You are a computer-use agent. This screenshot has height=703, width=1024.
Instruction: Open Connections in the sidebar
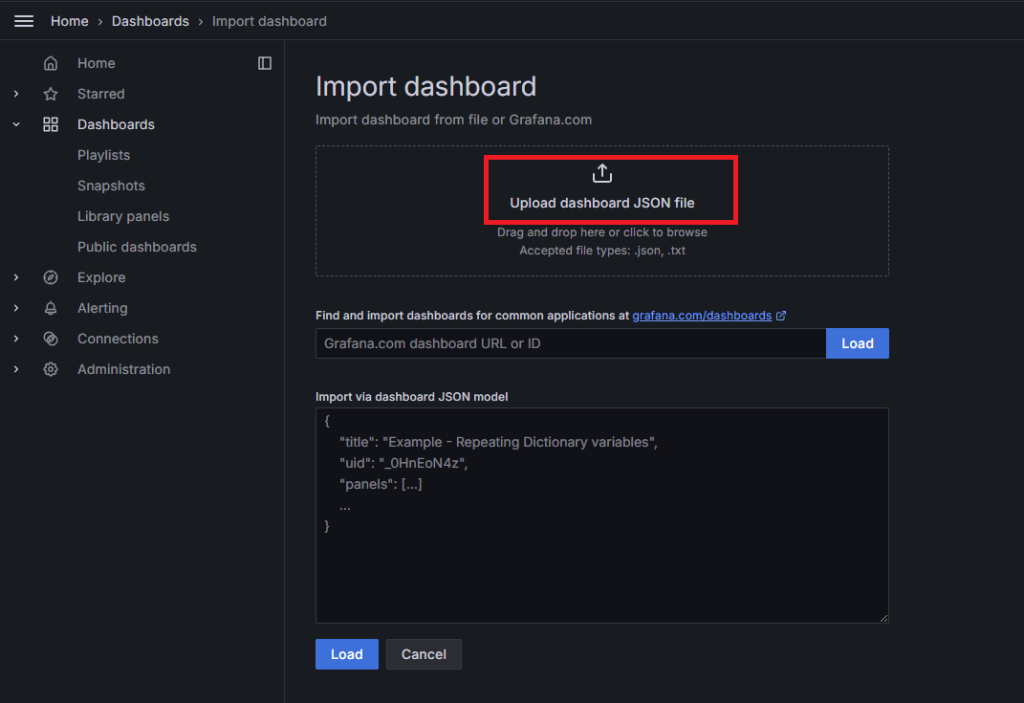tap(118, 338)
